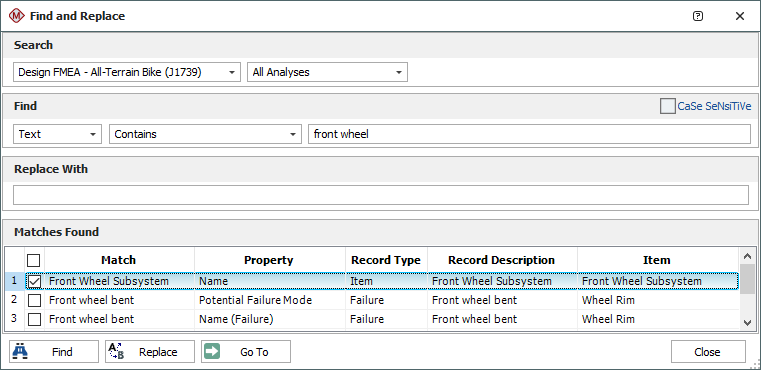
Task: Open the All Analyses dropdown
Action: click(x=328, y=72)
